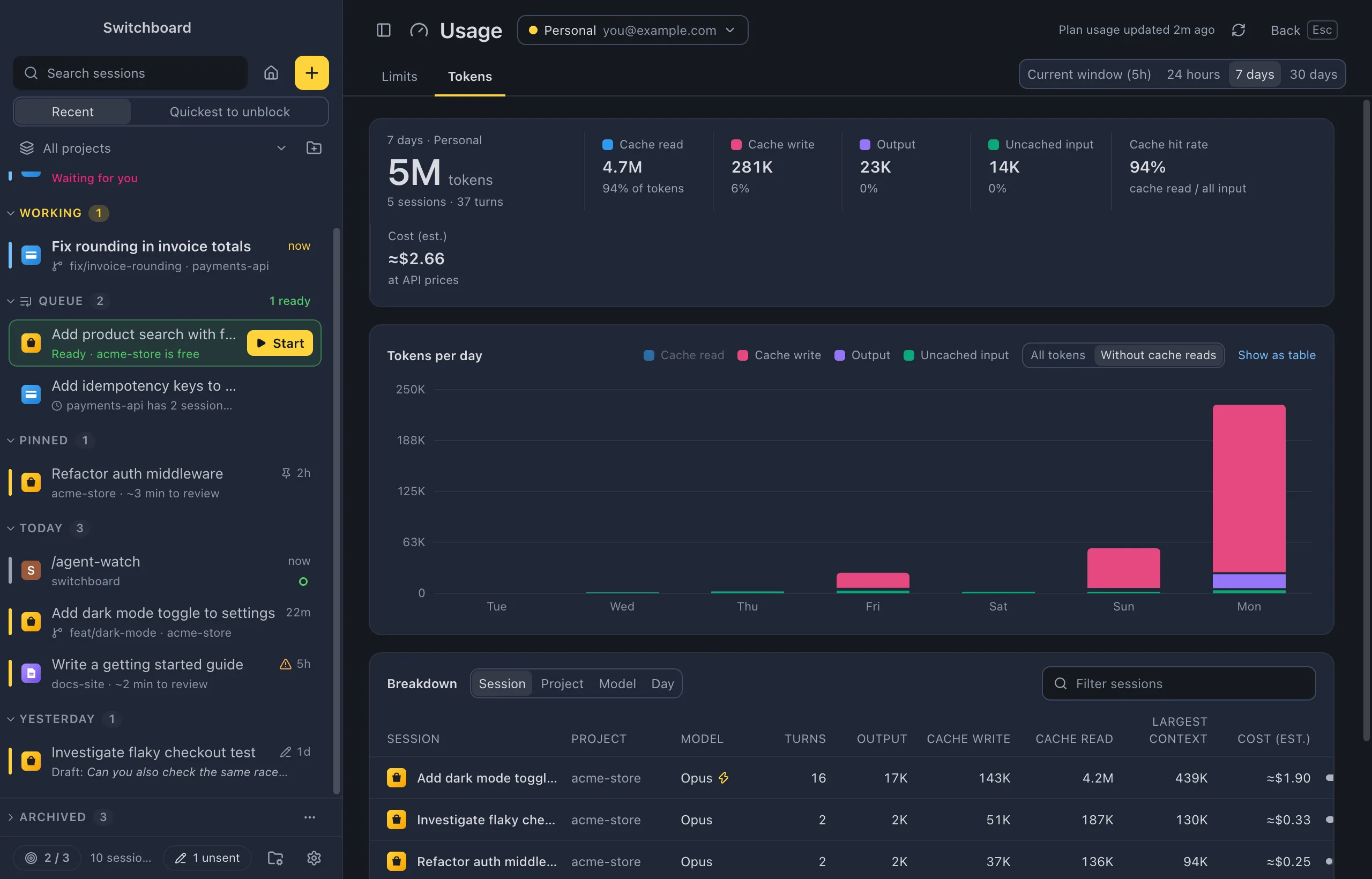Click Show as table link
1372x879 pixels.
[1277, 355]
